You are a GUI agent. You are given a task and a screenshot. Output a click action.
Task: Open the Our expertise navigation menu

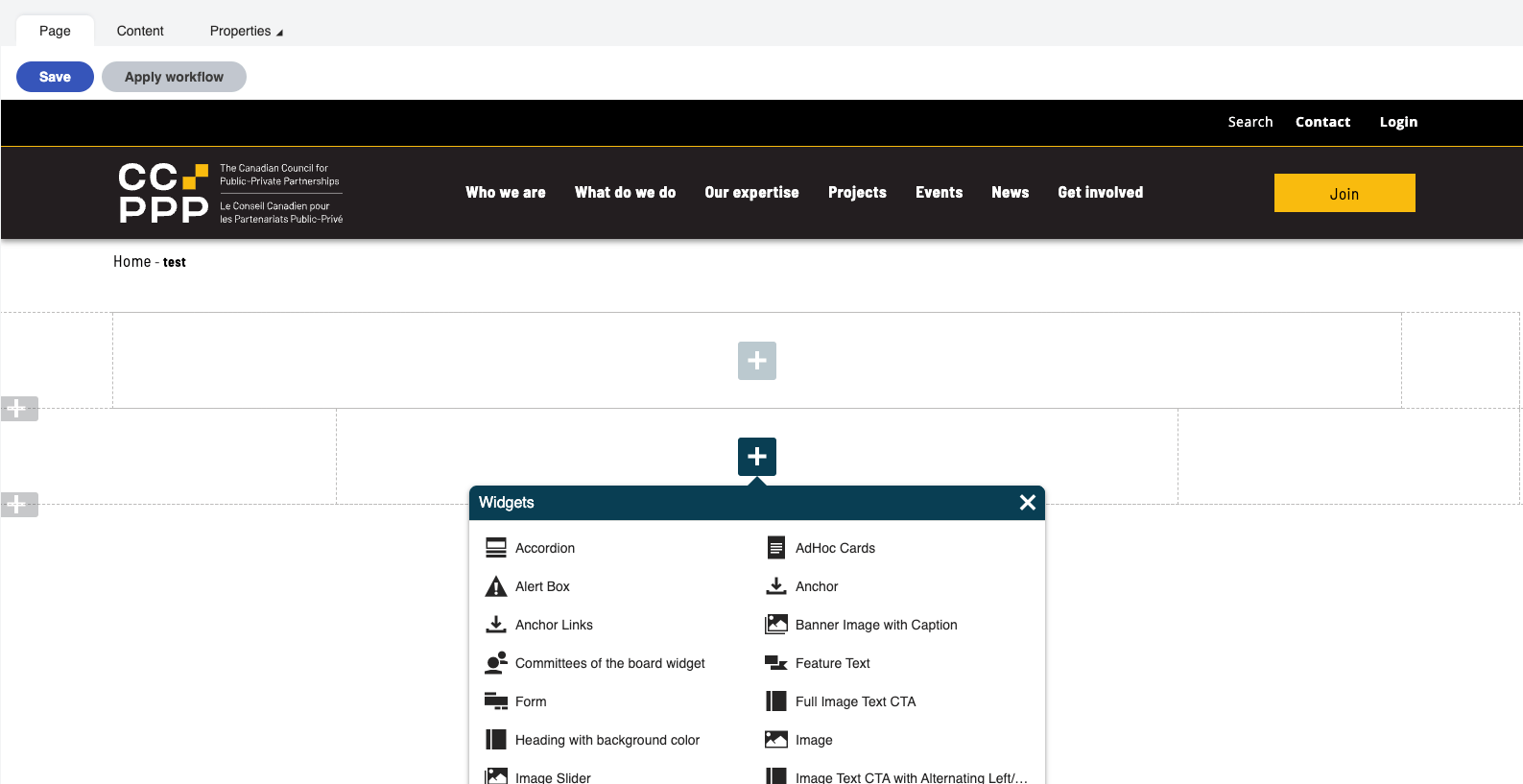[x=751, y=193]
